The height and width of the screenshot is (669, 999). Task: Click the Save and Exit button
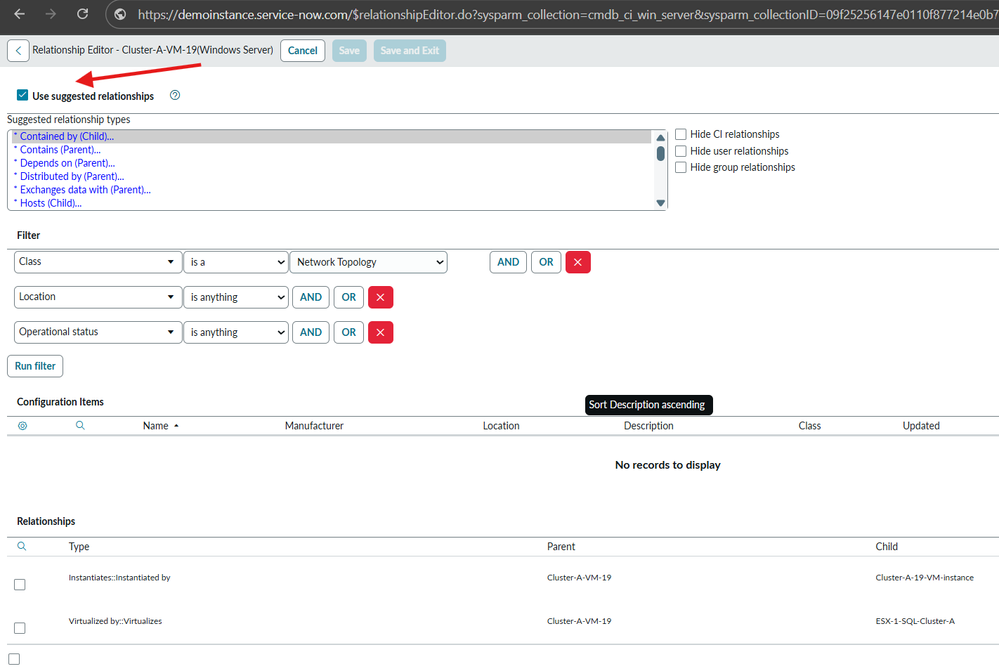[410, 50]
